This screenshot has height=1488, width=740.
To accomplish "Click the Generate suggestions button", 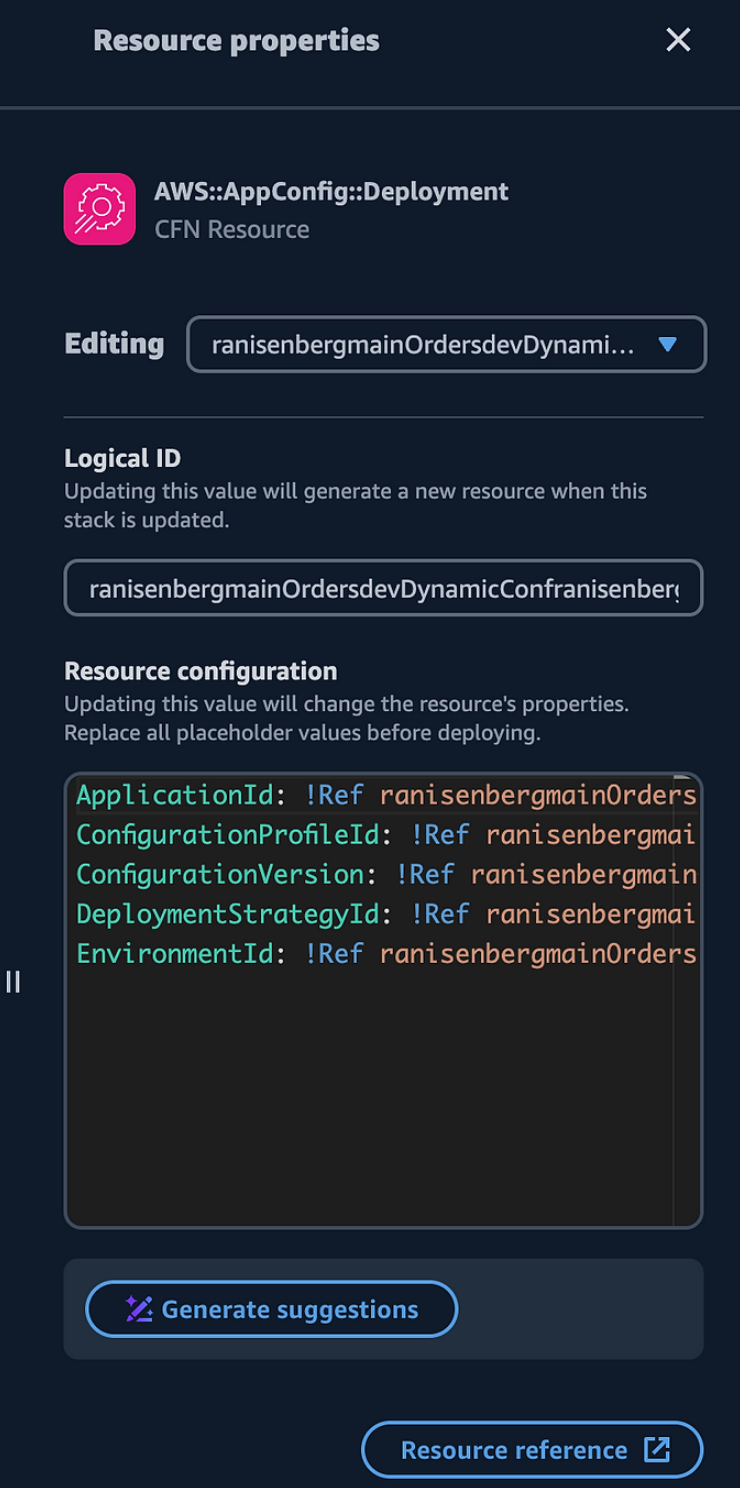I will point(272,1309).
